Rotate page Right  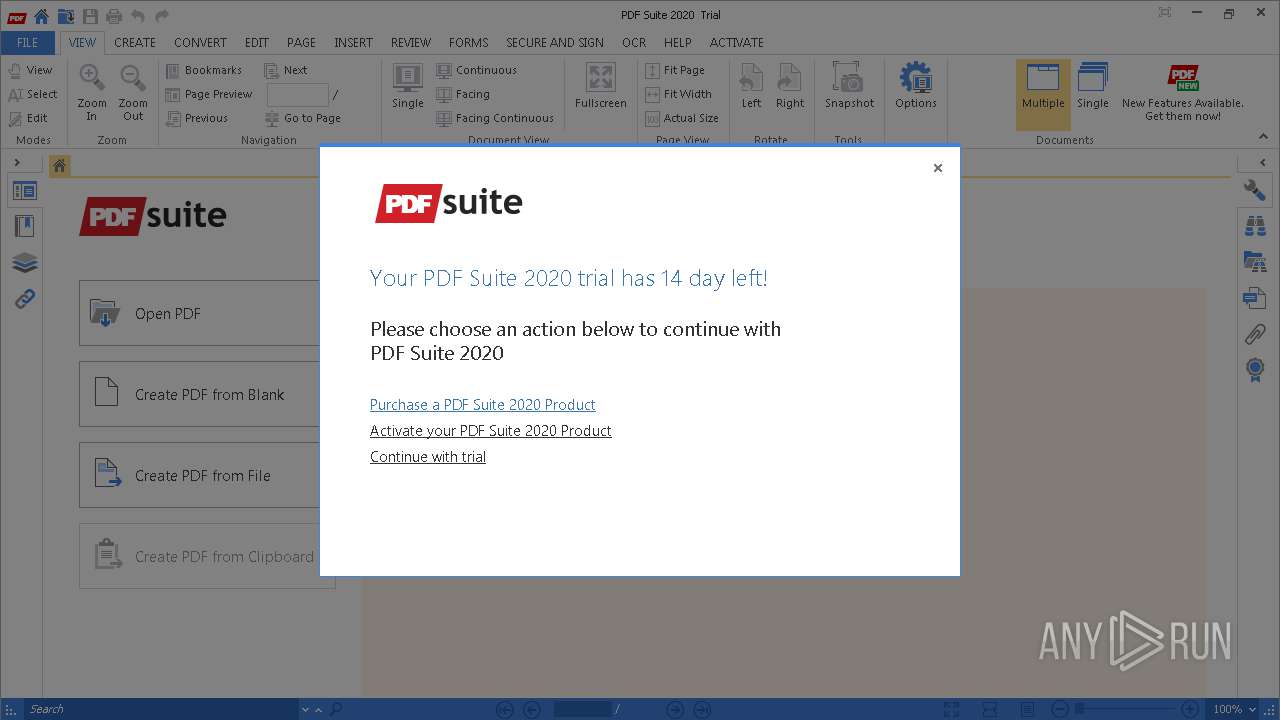(x=790, y=87)
